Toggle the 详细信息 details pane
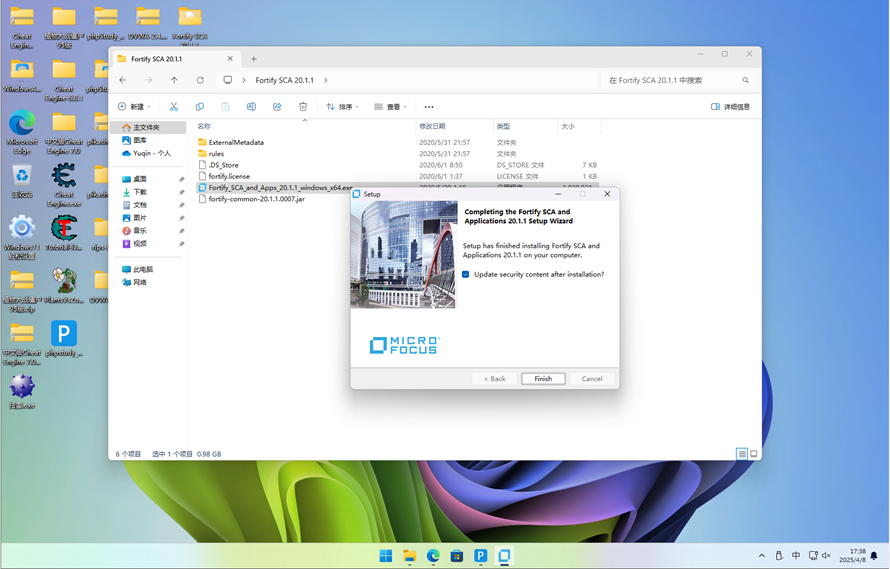Viewport: 890px width, 569px height. (x=731, y=107)
